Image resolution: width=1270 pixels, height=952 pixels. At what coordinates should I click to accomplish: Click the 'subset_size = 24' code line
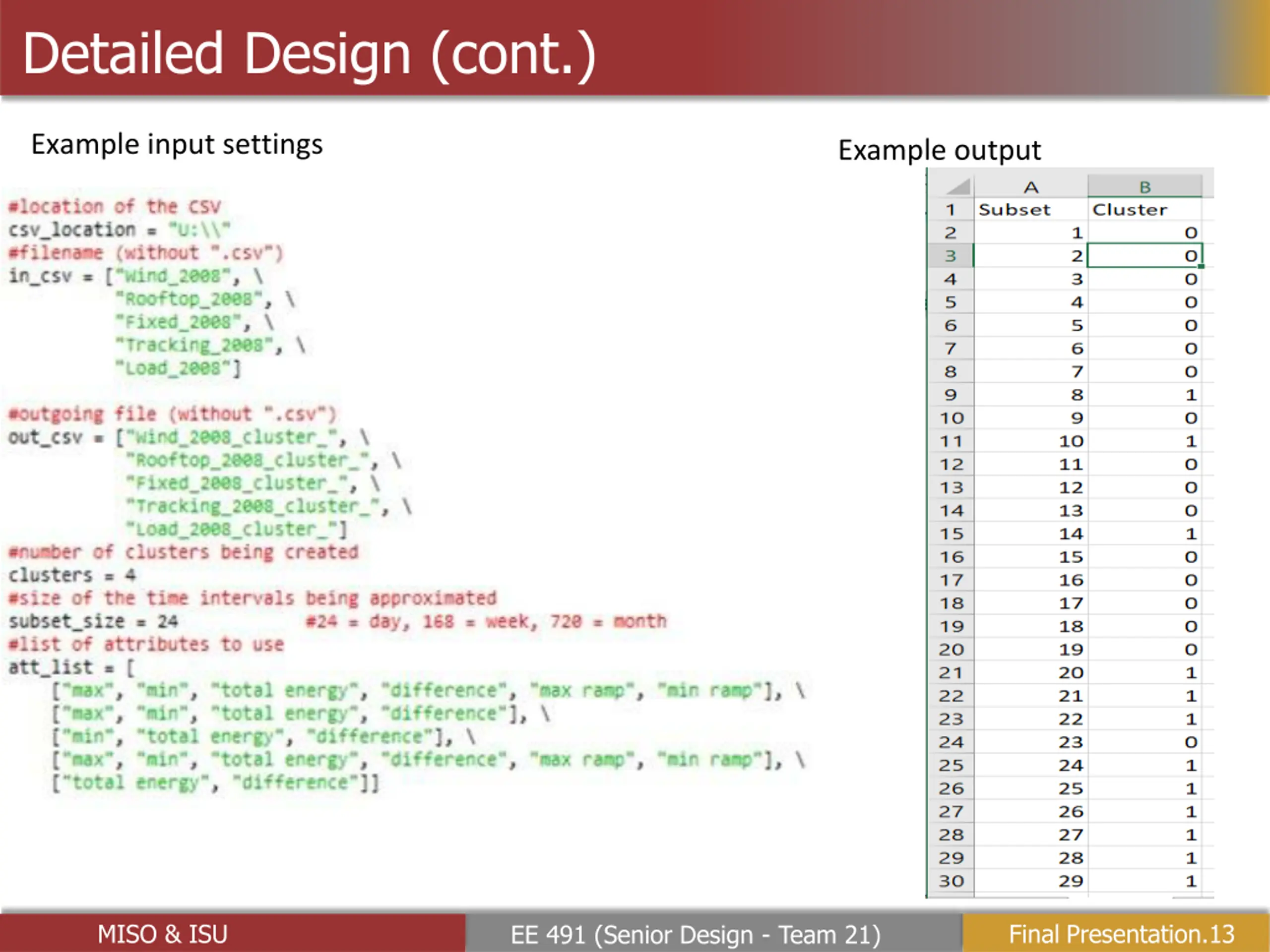pyautogui.click(x=94, y=621)
